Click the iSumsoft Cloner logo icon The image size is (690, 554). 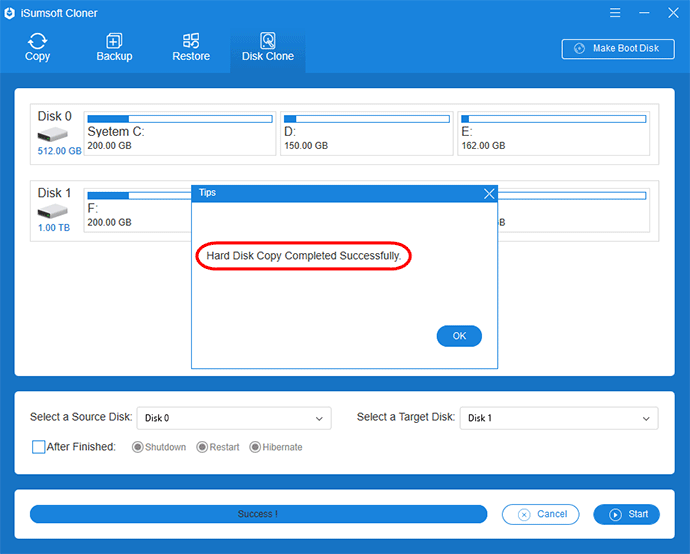click(x=10, y=13)
